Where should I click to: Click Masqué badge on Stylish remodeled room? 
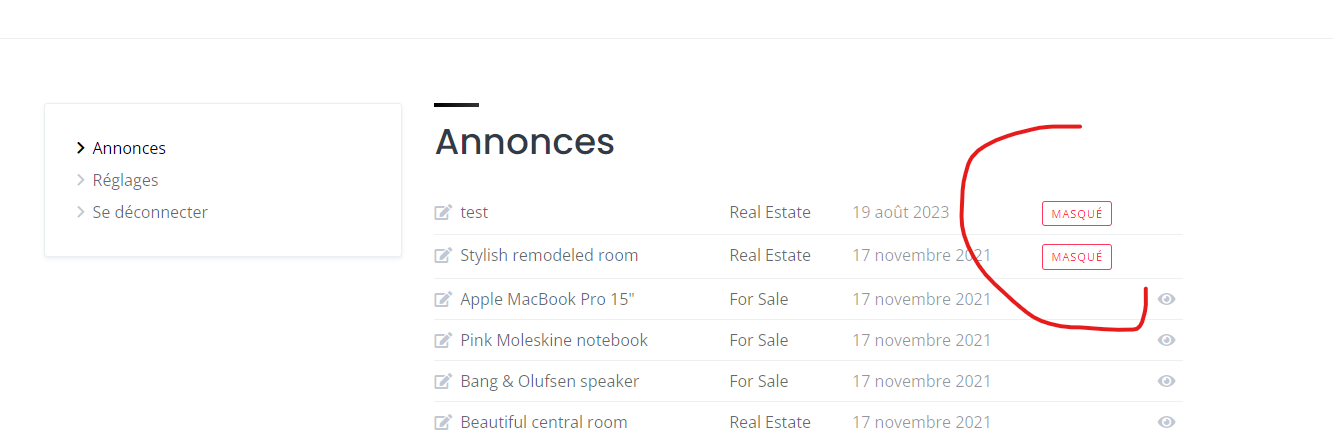pyautogui.click(x=1077, y=257)
